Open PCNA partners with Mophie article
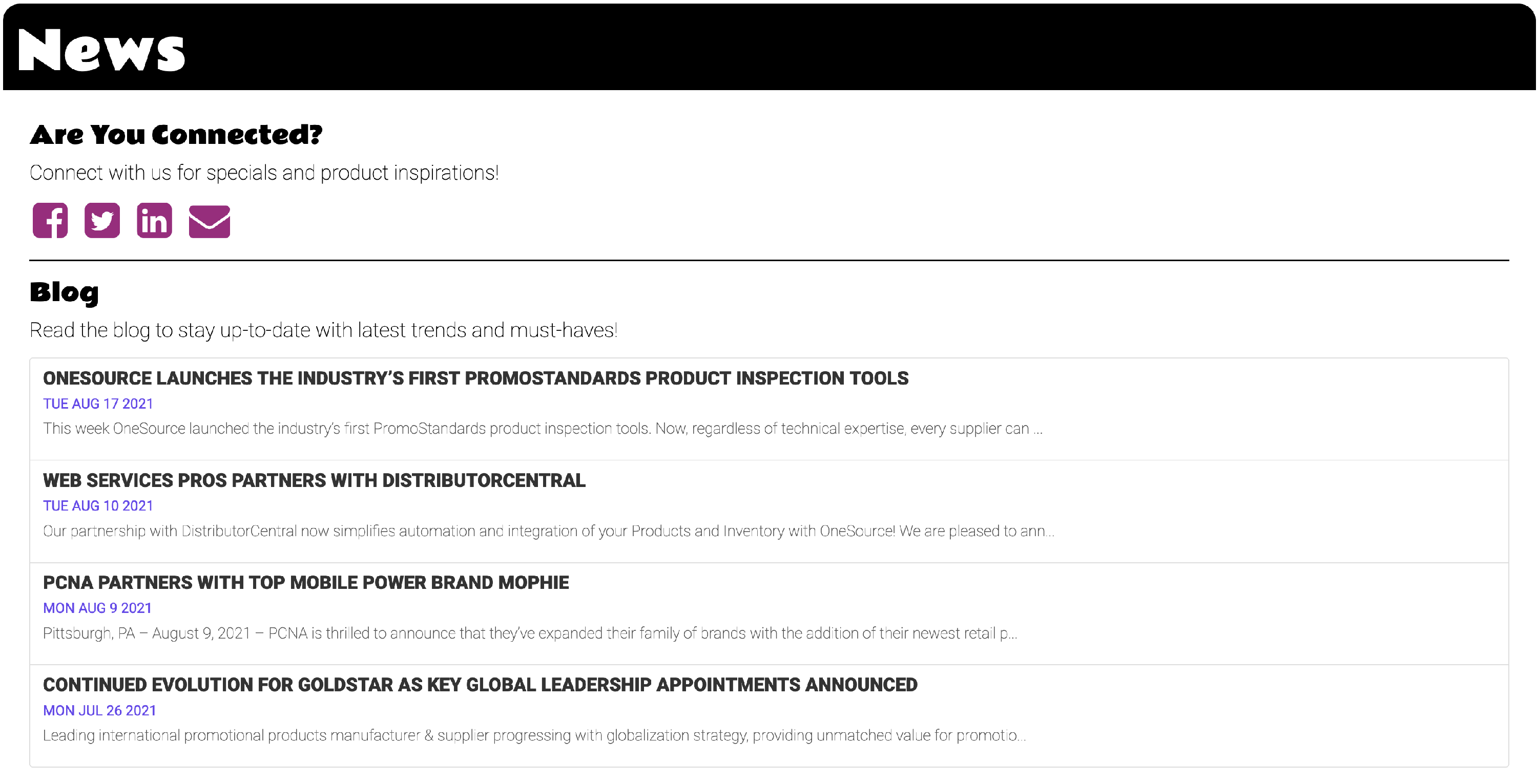Screen dimensions: 1537x784 [305, 582]
